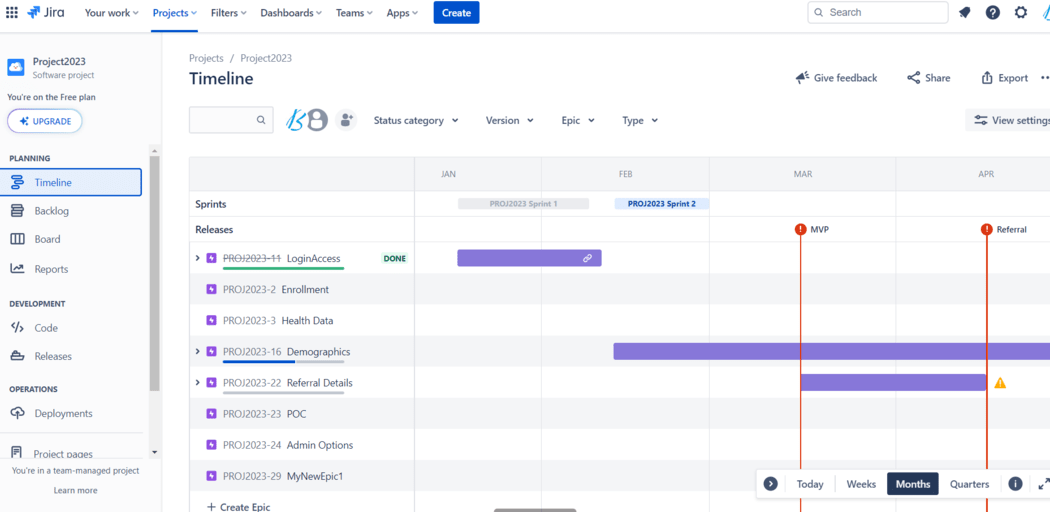
Task: Click the warning icon beside Referral Details bar
Action: pyautogui.click(x=1000, y=383)
